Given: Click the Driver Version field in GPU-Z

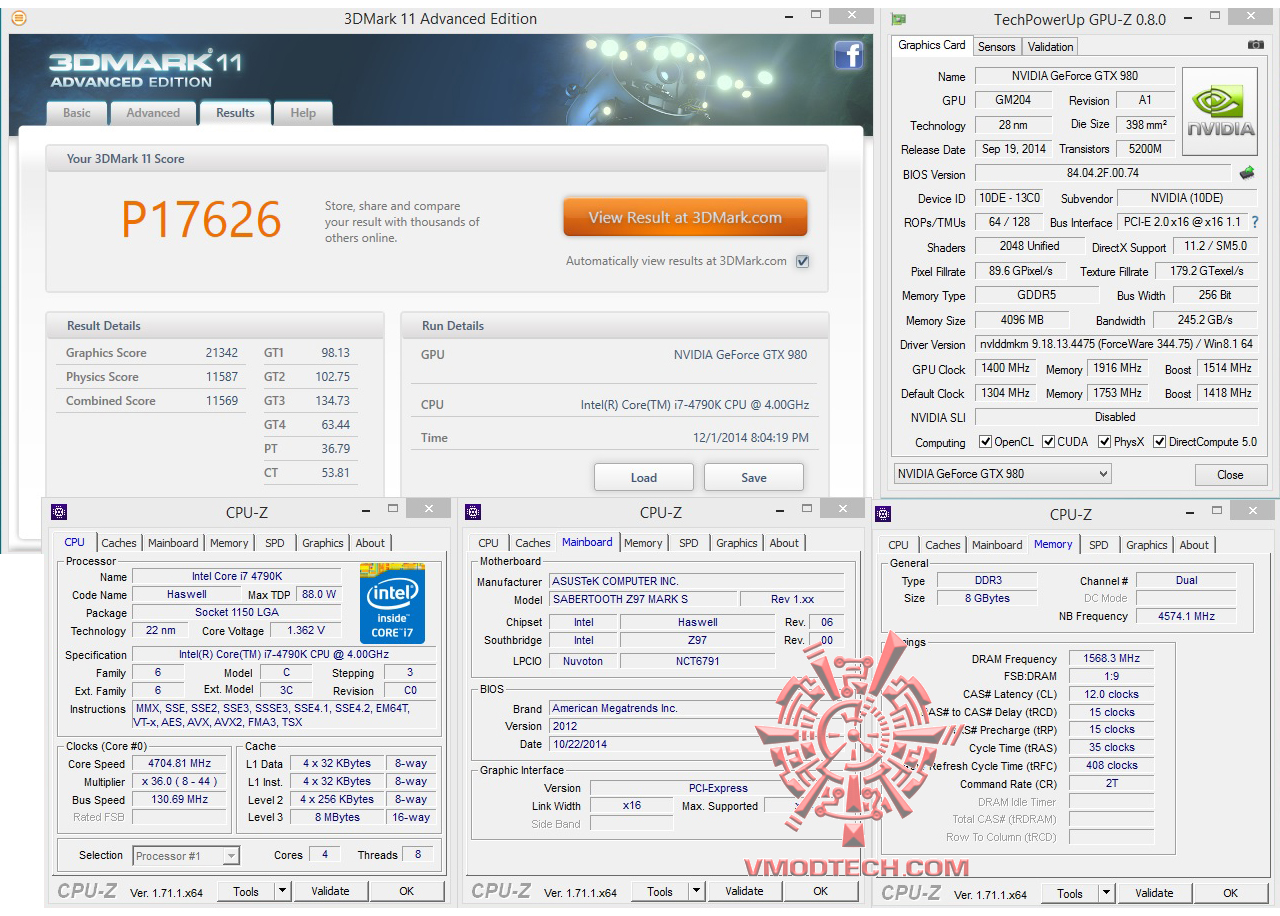Looking at the screenshot, I should [1116, 344].
